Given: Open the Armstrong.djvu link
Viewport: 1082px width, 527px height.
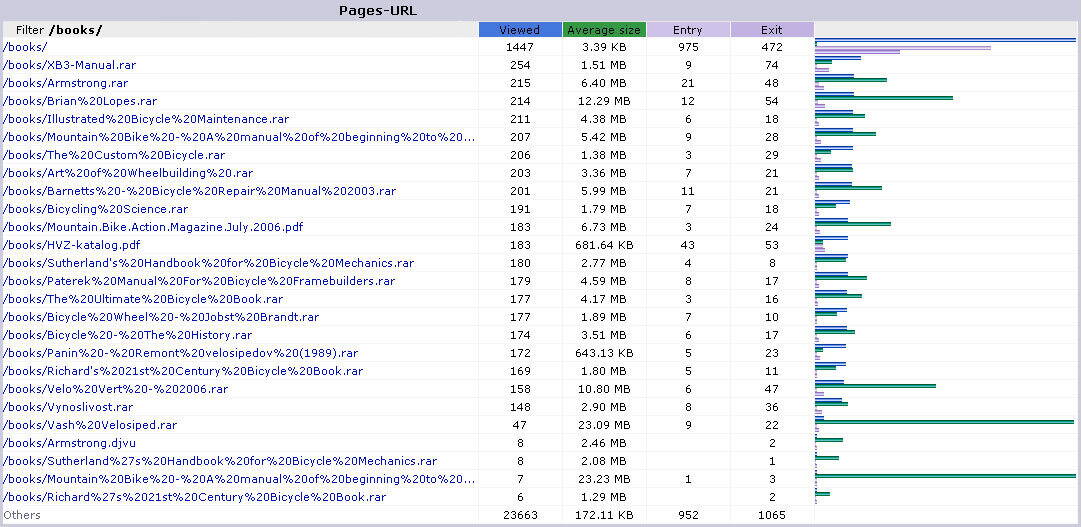Looking at the screenshot, I should [67, 443].
